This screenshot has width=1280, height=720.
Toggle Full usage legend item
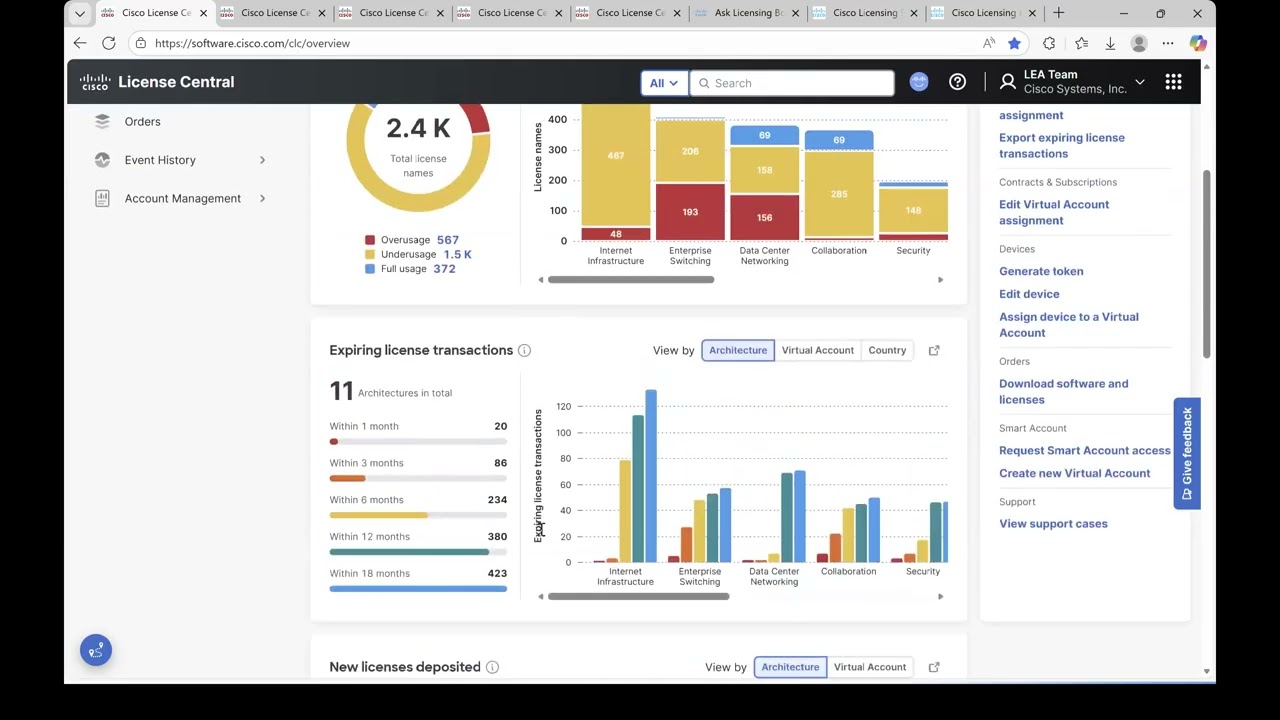pos(410,268)
